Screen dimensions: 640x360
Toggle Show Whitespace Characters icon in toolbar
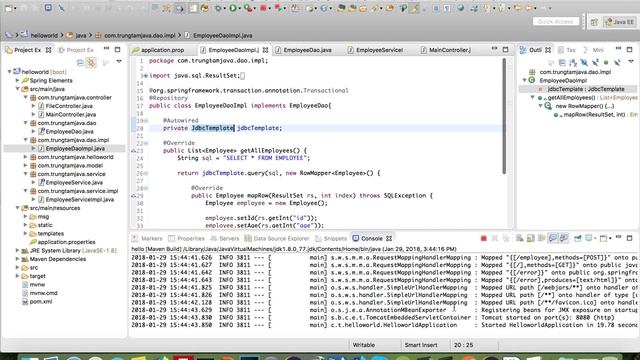pos(447,8)
